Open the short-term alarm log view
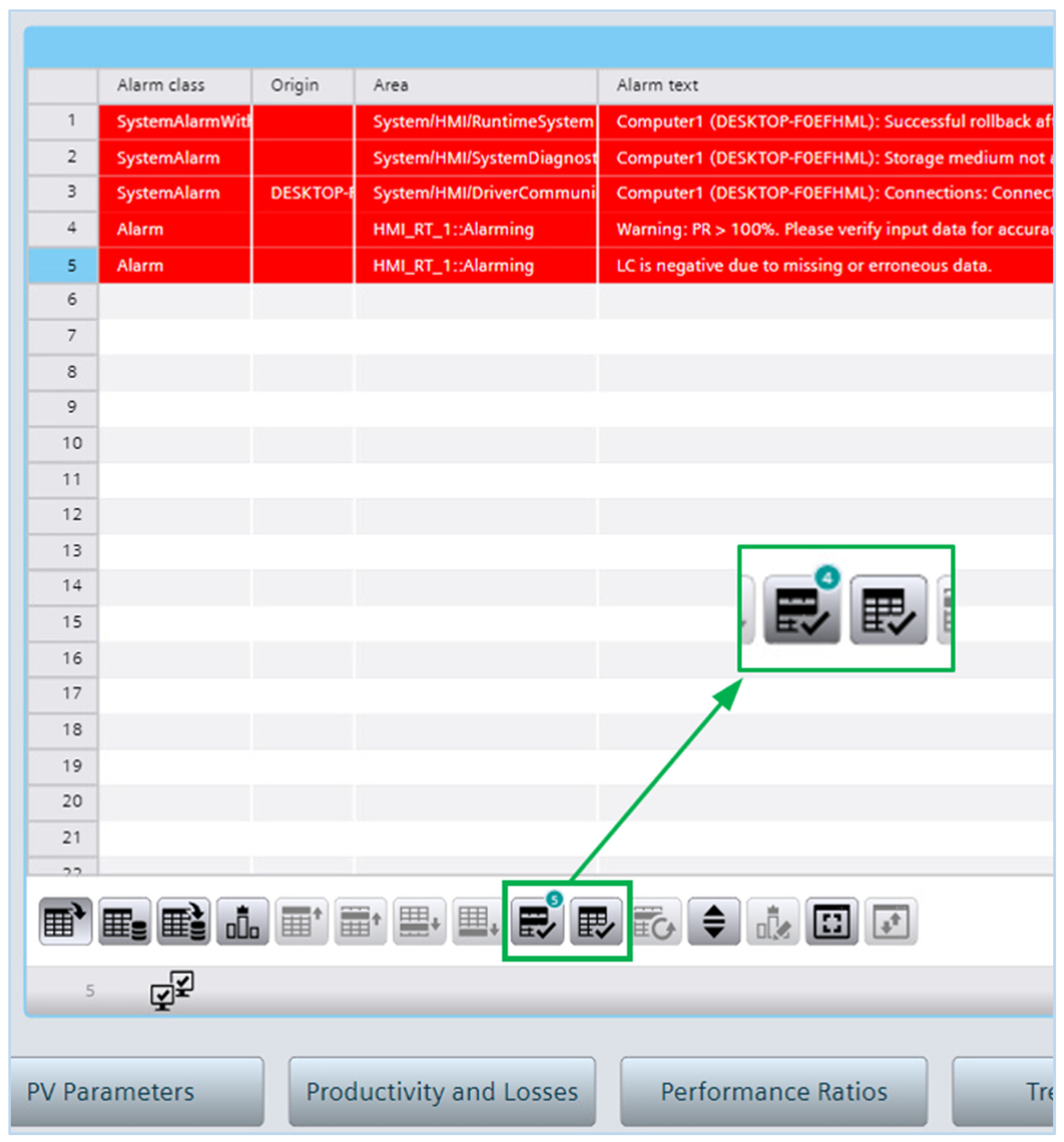Screen dimensions: 1064x1142 [x=124, y=921]
